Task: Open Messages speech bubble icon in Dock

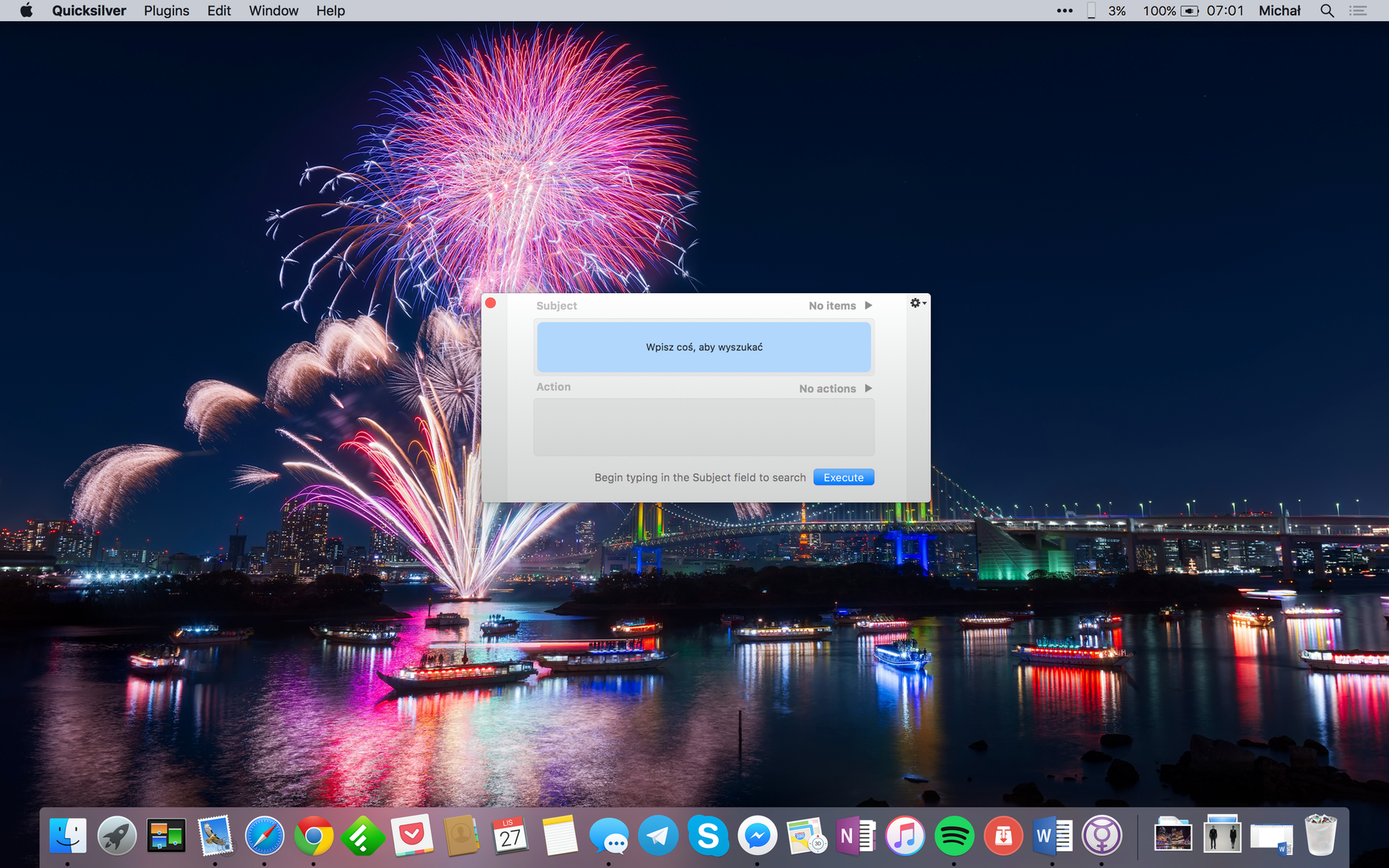Action: (x=610, y=836)
